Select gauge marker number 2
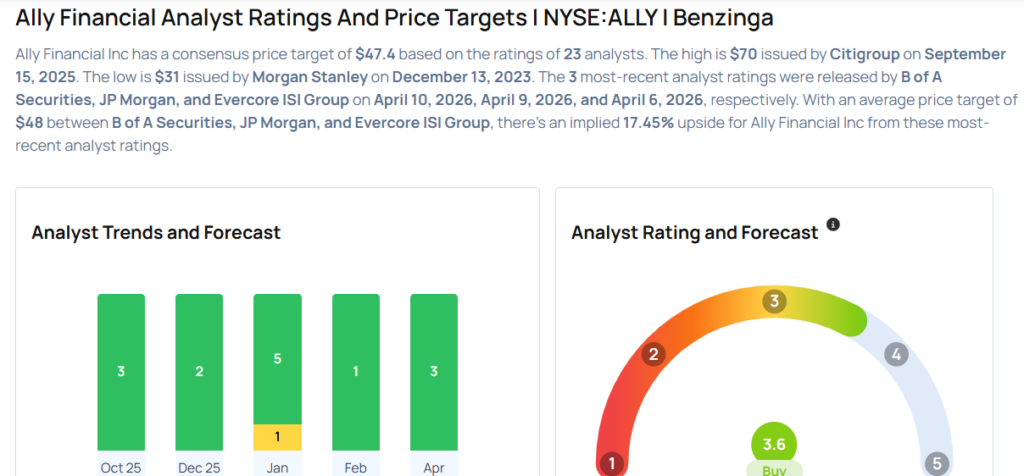 (x=654, y=354)
